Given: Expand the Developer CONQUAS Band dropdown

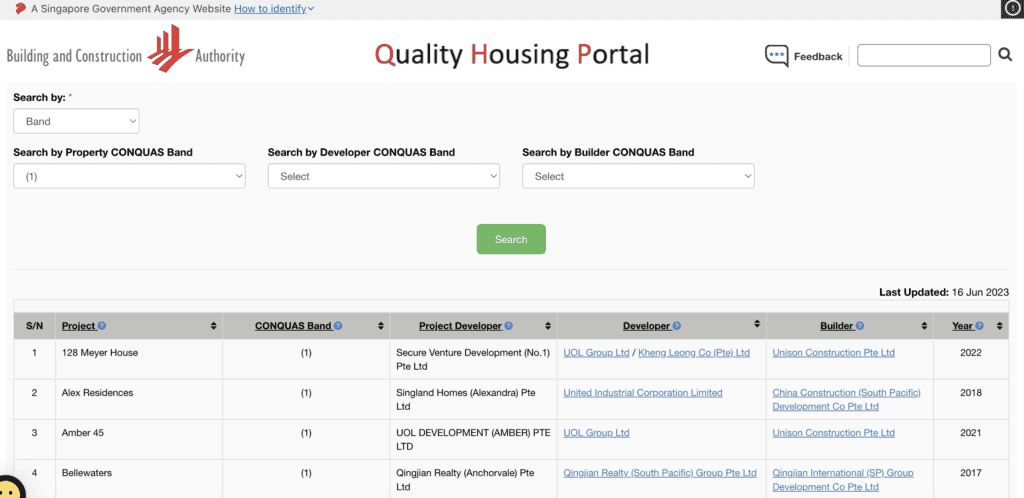Looking at the screenshot, I should tap(383, 176).
